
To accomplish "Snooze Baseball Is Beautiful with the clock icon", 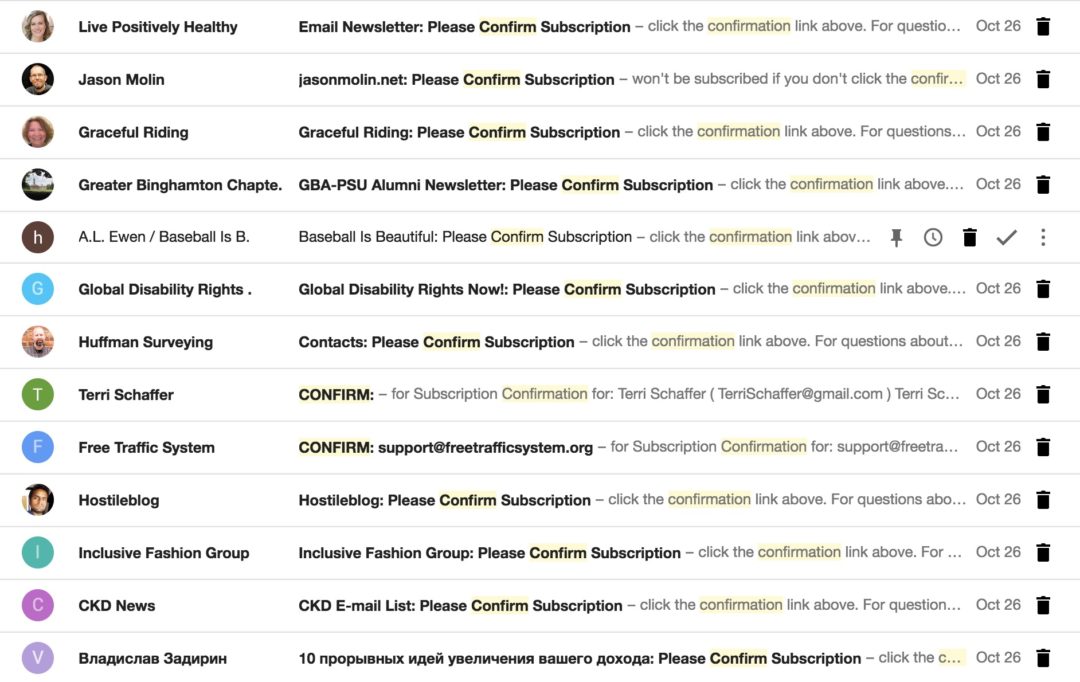I will (933, 237).
